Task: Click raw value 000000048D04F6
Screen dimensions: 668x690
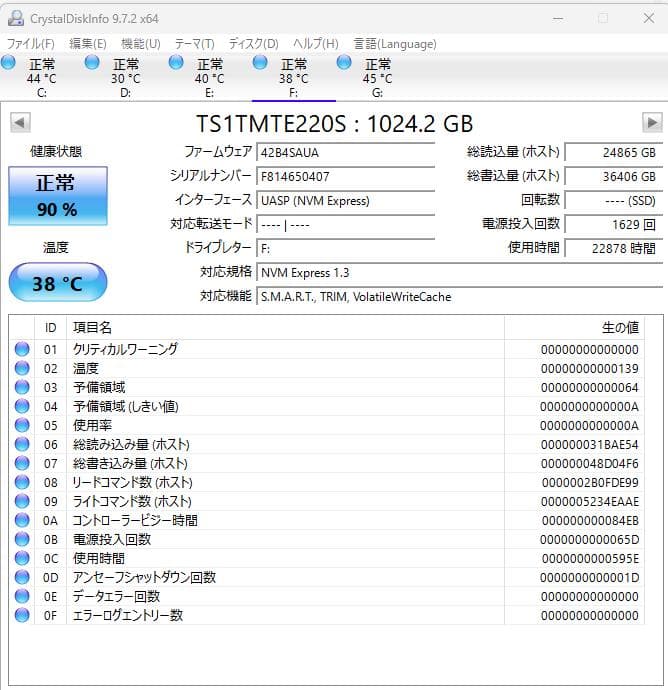Action: 590,463
